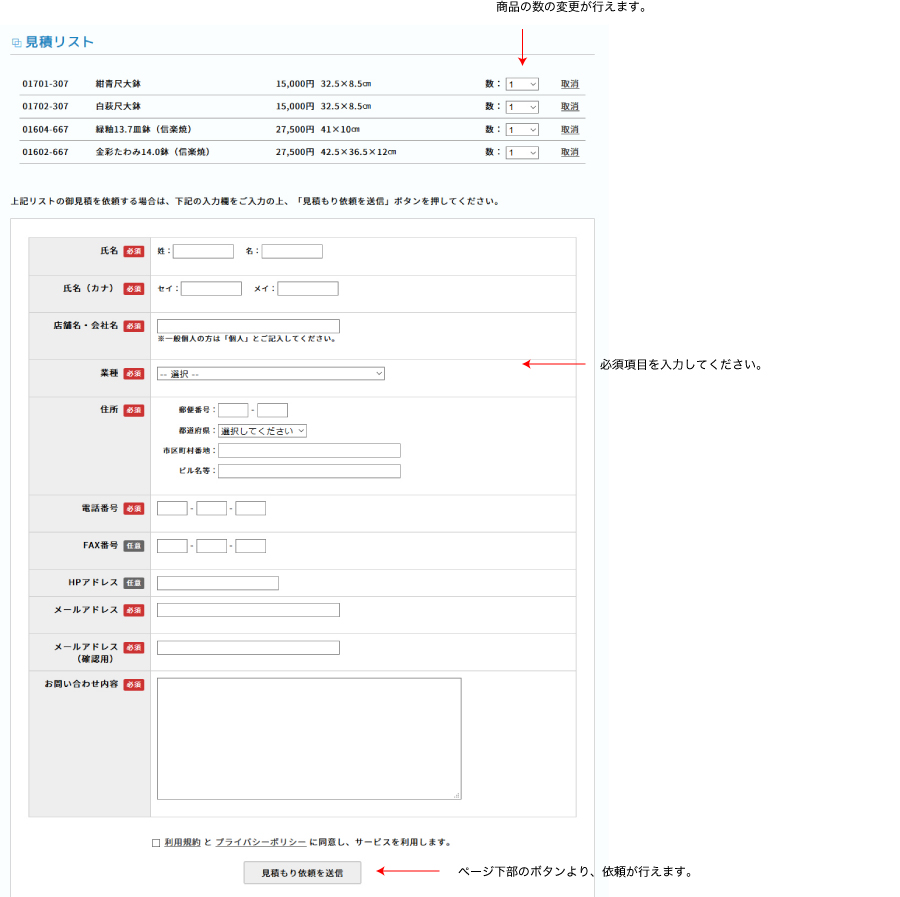900x897 pixels.
Task: Click the 見積リスト heading icon
Action: 16,43
